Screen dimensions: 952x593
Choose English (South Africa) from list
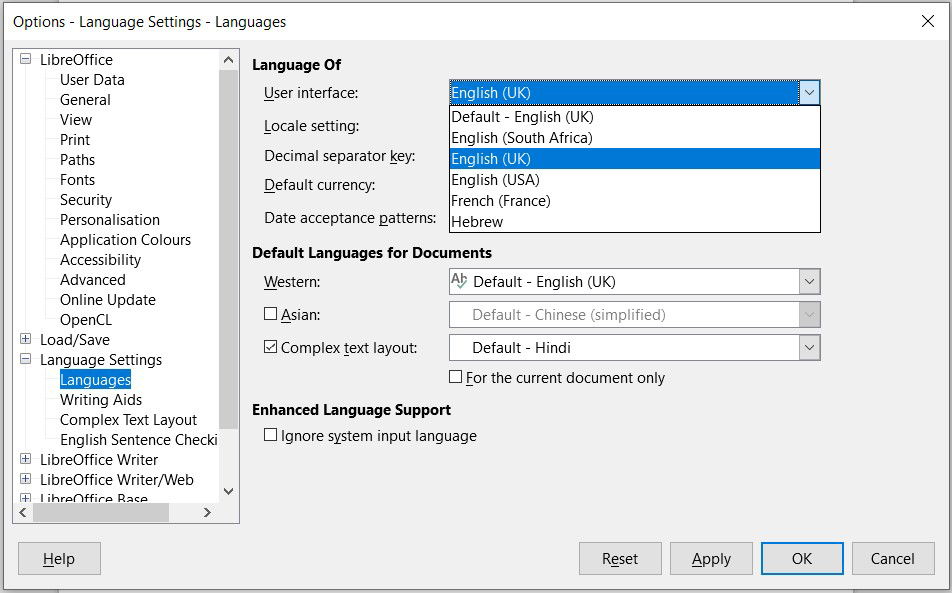click(634, 138)
